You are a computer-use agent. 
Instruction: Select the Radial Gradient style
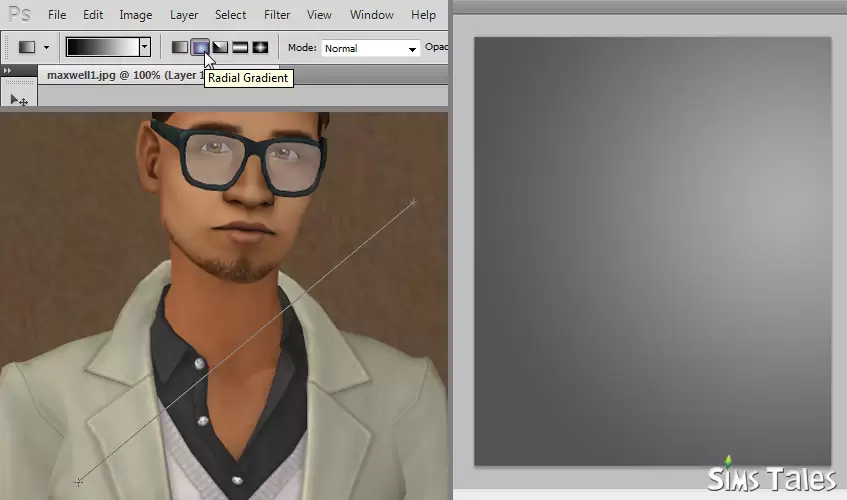click(200, 48)
